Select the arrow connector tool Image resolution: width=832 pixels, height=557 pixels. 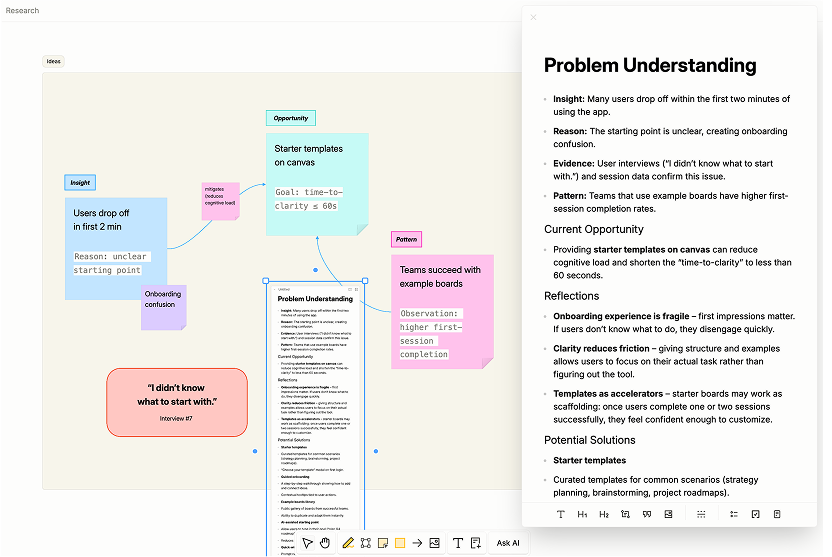click(x=417, y=543)
